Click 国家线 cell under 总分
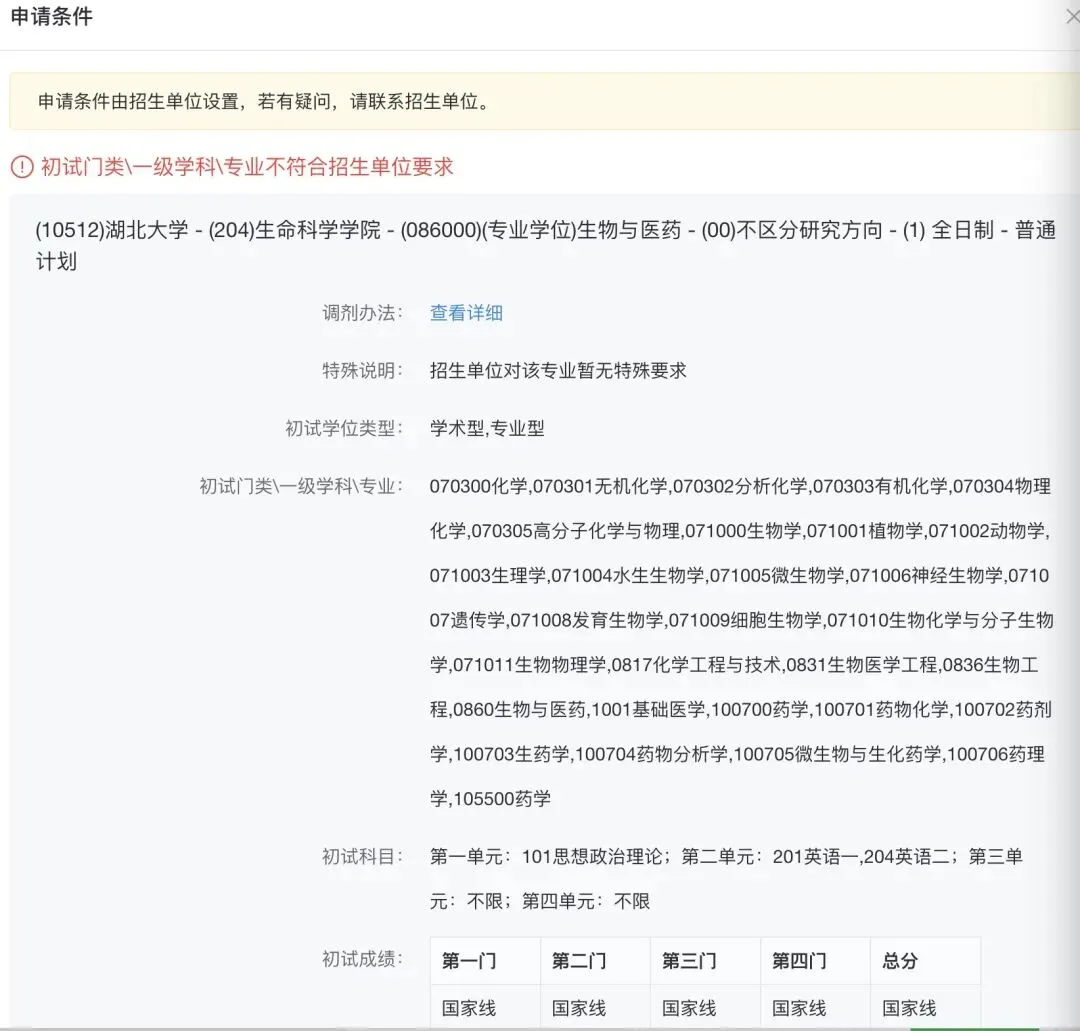This screenshot has height=1031, width=1080. 926,1008
